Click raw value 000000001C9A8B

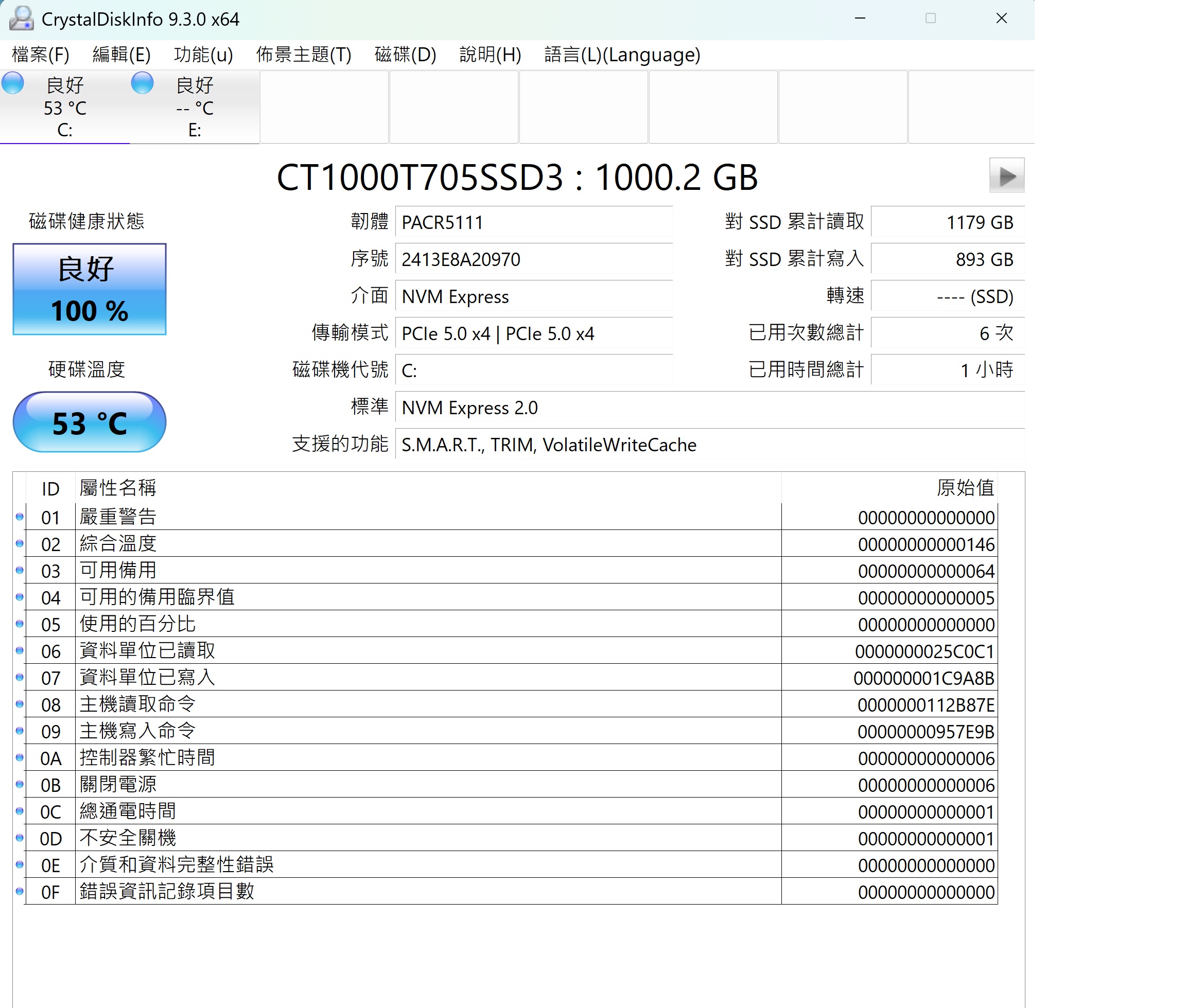(923, 678)
